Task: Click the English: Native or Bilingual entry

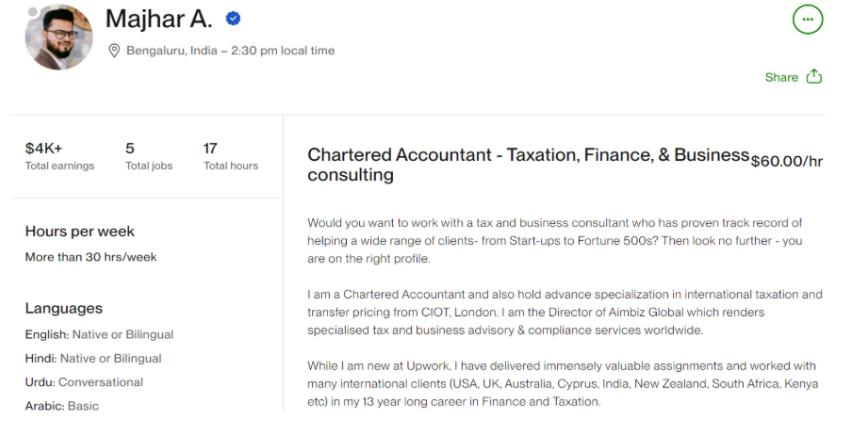Action: pos(99,334)
